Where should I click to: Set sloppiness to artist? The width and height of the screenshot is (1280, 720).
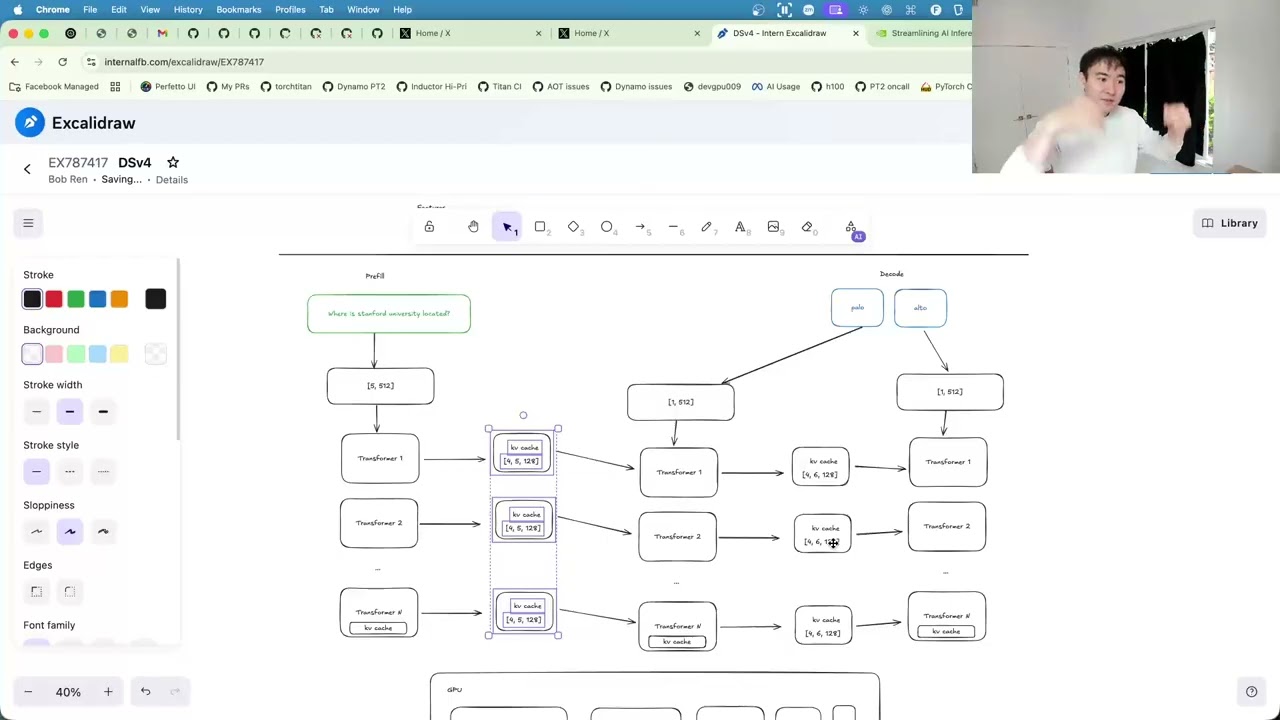point(70,532)
